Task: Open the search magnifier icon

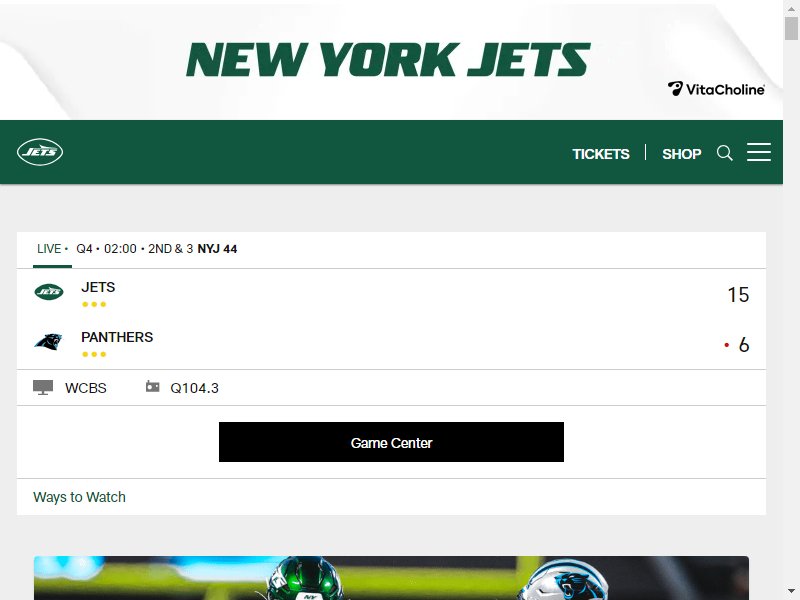Action: coord(724,153)
